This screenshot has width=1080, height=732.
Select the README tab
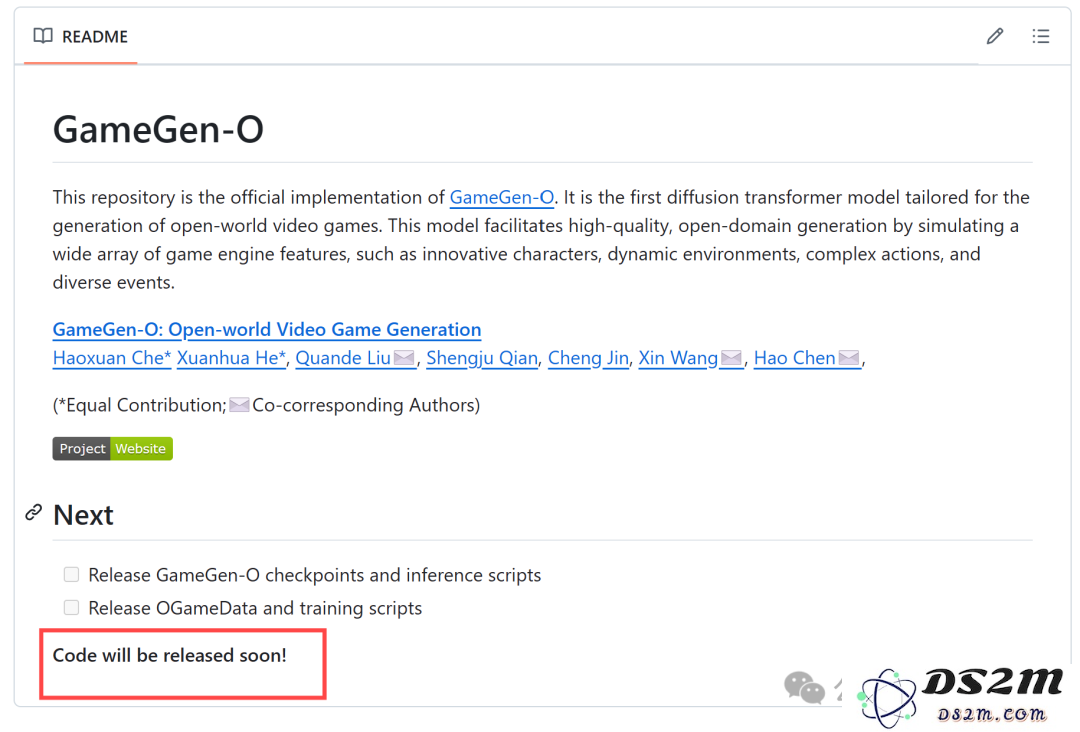pyautogui.click(x=81, y=36)
